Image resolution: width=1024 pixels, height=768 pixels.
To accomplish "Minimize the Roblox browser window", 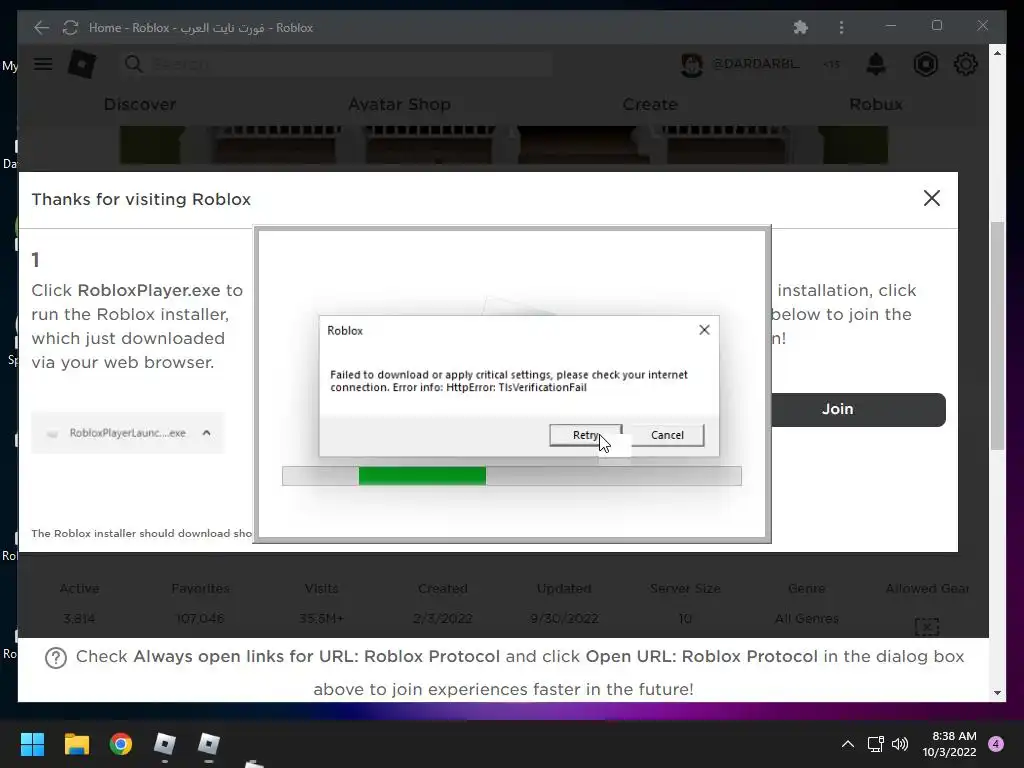I will (891, 26).
